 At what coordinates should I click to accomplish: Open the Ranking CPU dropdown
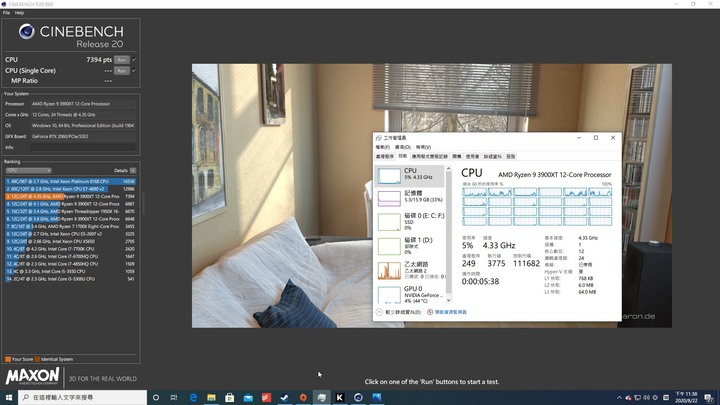click(28, 170)
